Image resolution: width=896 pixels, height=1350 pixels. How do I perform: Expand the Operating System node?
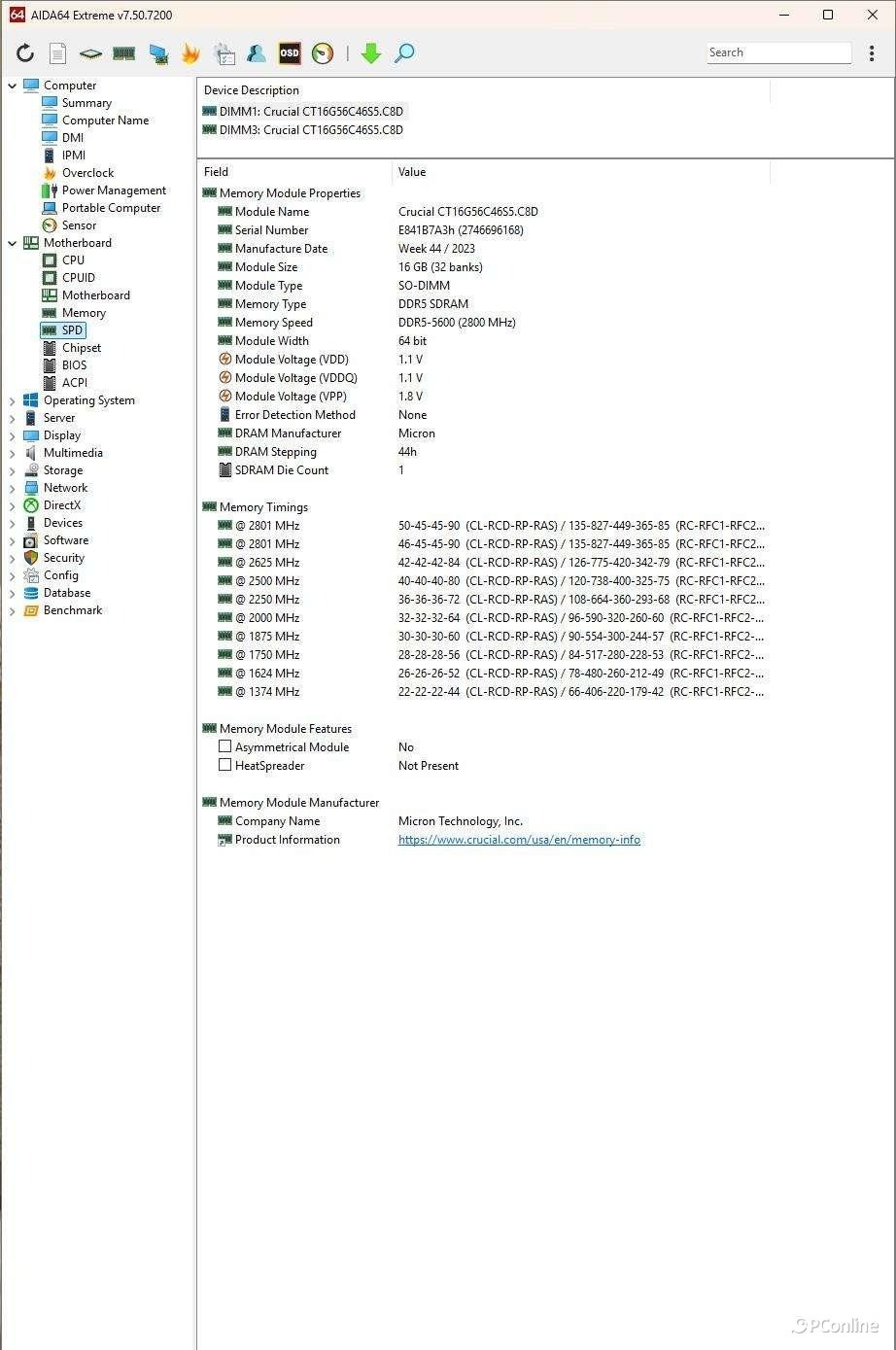click(x=13, y=400)
